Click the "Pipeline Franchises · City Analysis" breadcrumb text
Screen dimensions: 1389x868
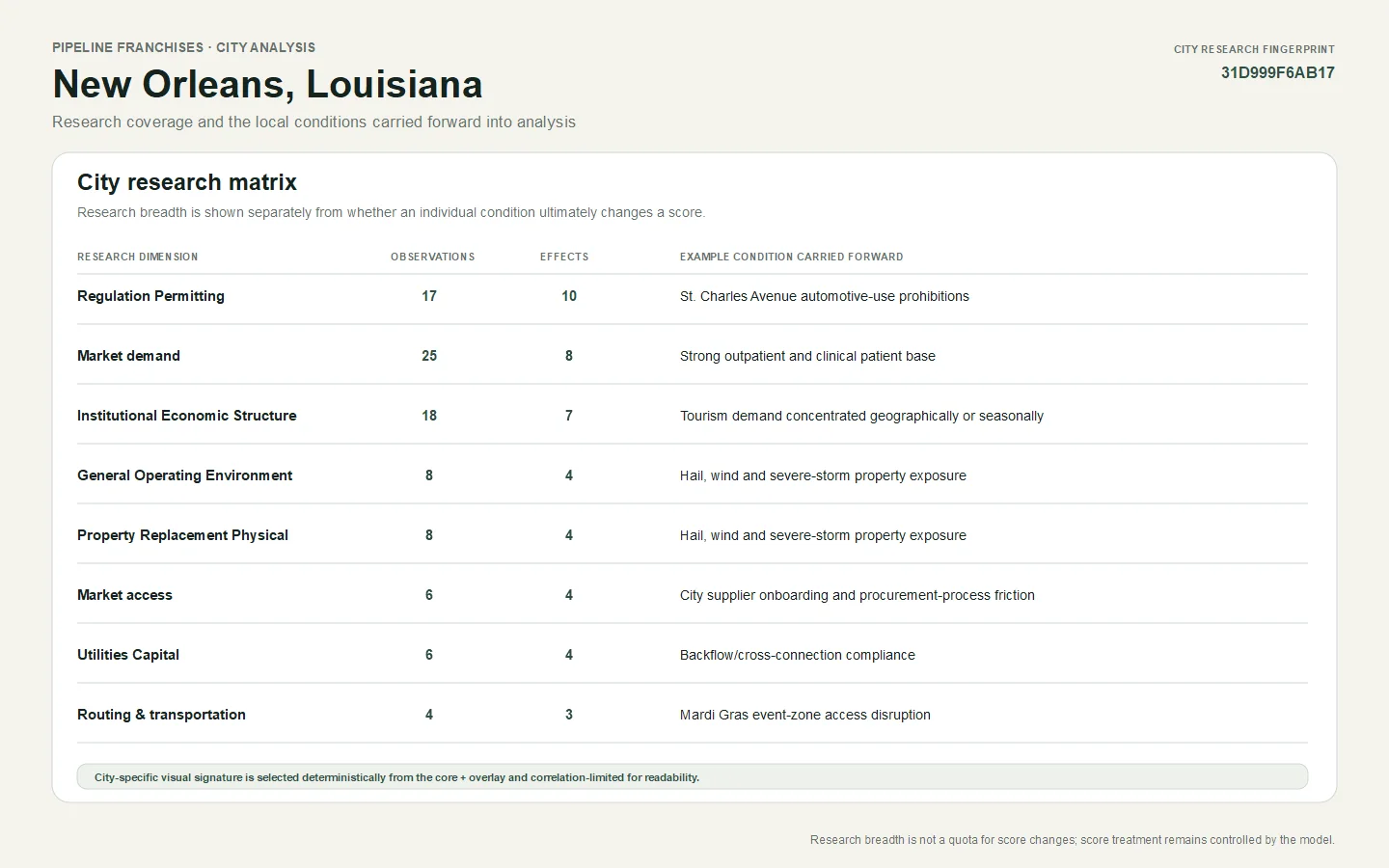(184, 47)
